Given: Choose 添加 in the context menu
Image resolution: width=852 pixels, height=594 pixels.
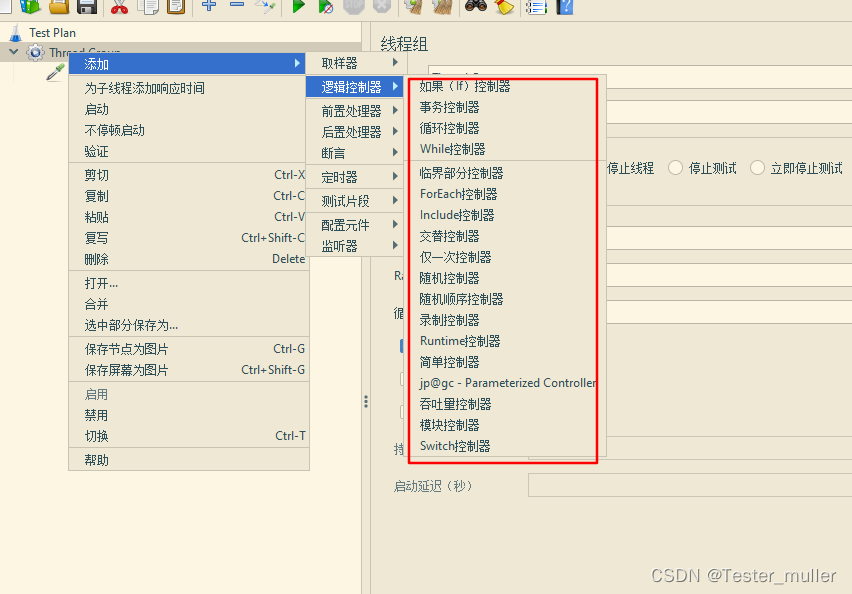Looking at the screenshot, I should tap(187, 64).
